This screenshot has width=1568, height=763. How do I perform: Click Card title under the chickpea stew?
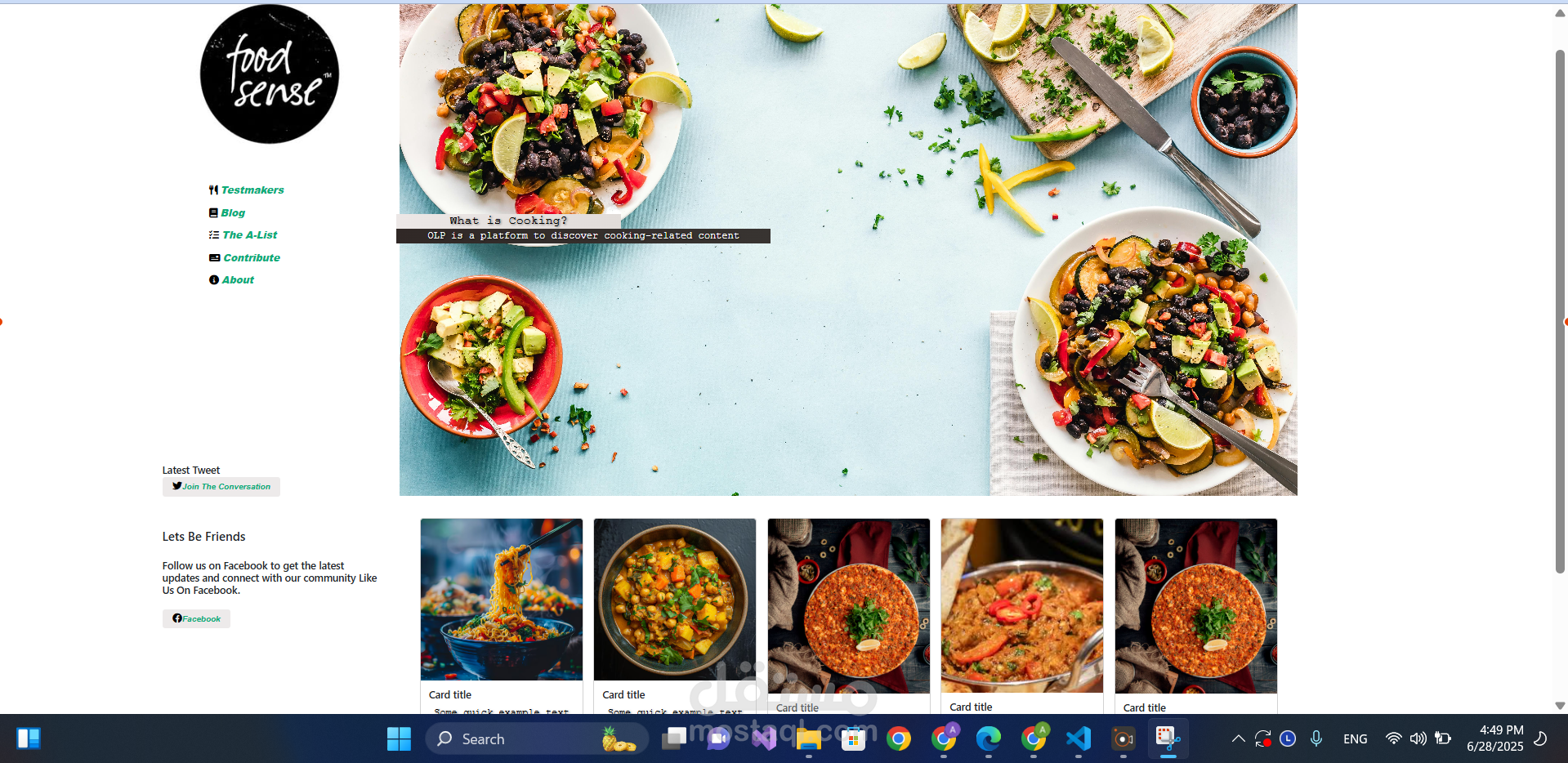point(623,694)
